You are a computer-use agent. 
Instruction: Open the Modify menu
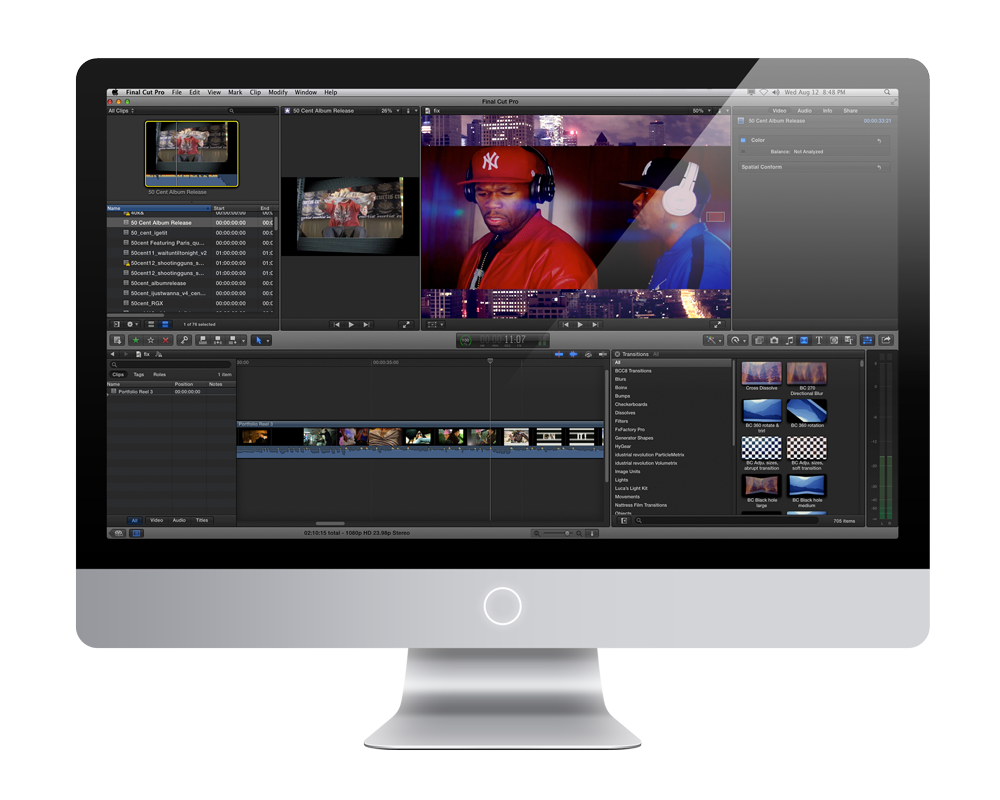[278, 93]
